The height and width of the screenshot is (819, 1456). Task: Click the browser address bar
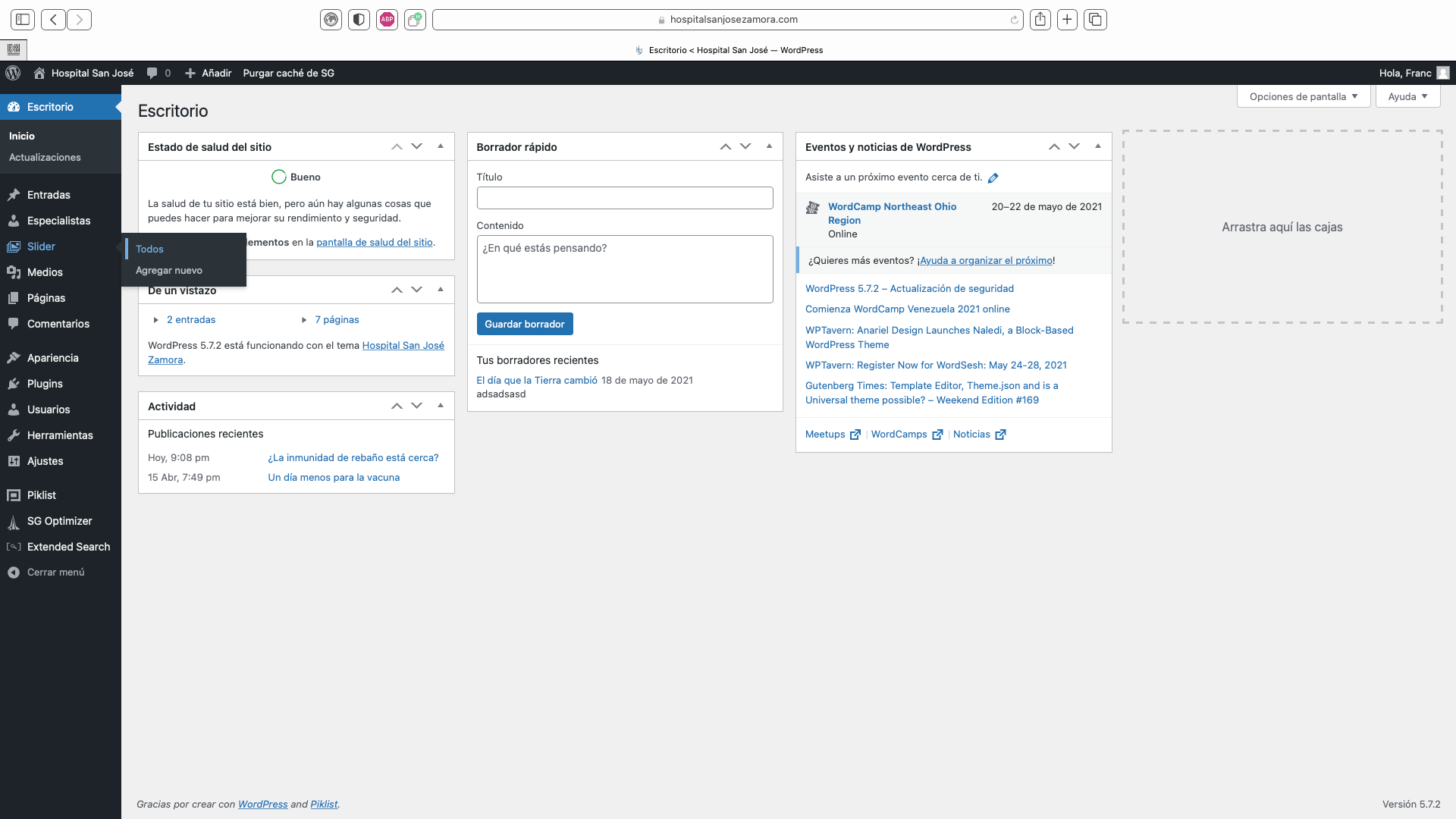click(x=728, y=20)
